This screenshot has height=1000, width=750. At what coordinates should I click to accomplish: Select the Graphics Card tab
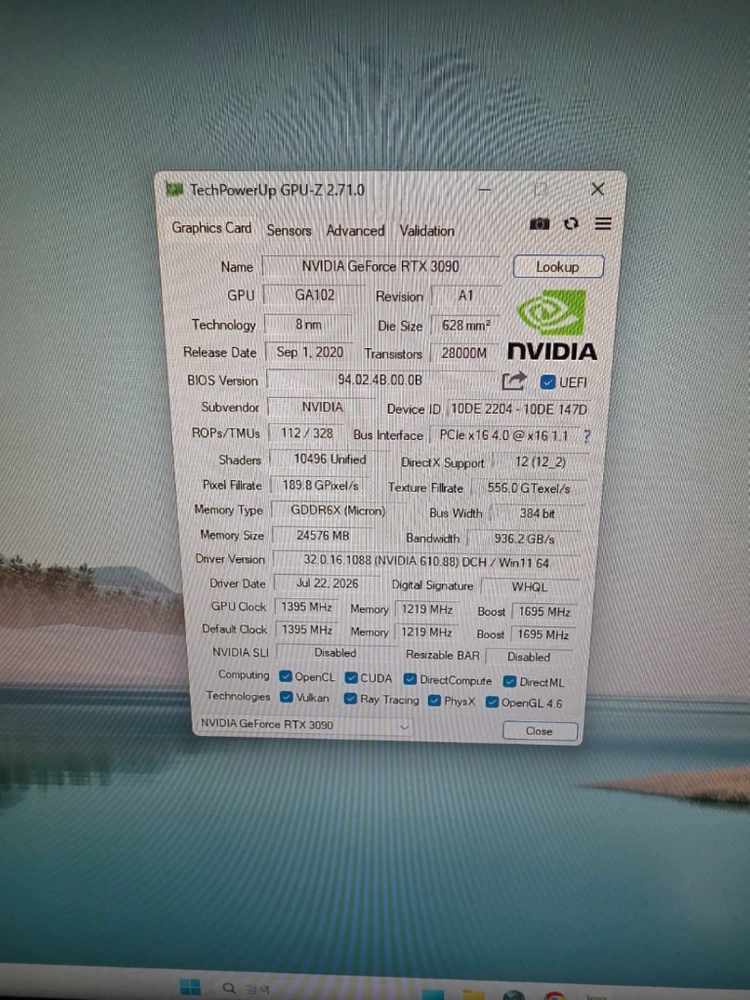[x=211, y=228]
